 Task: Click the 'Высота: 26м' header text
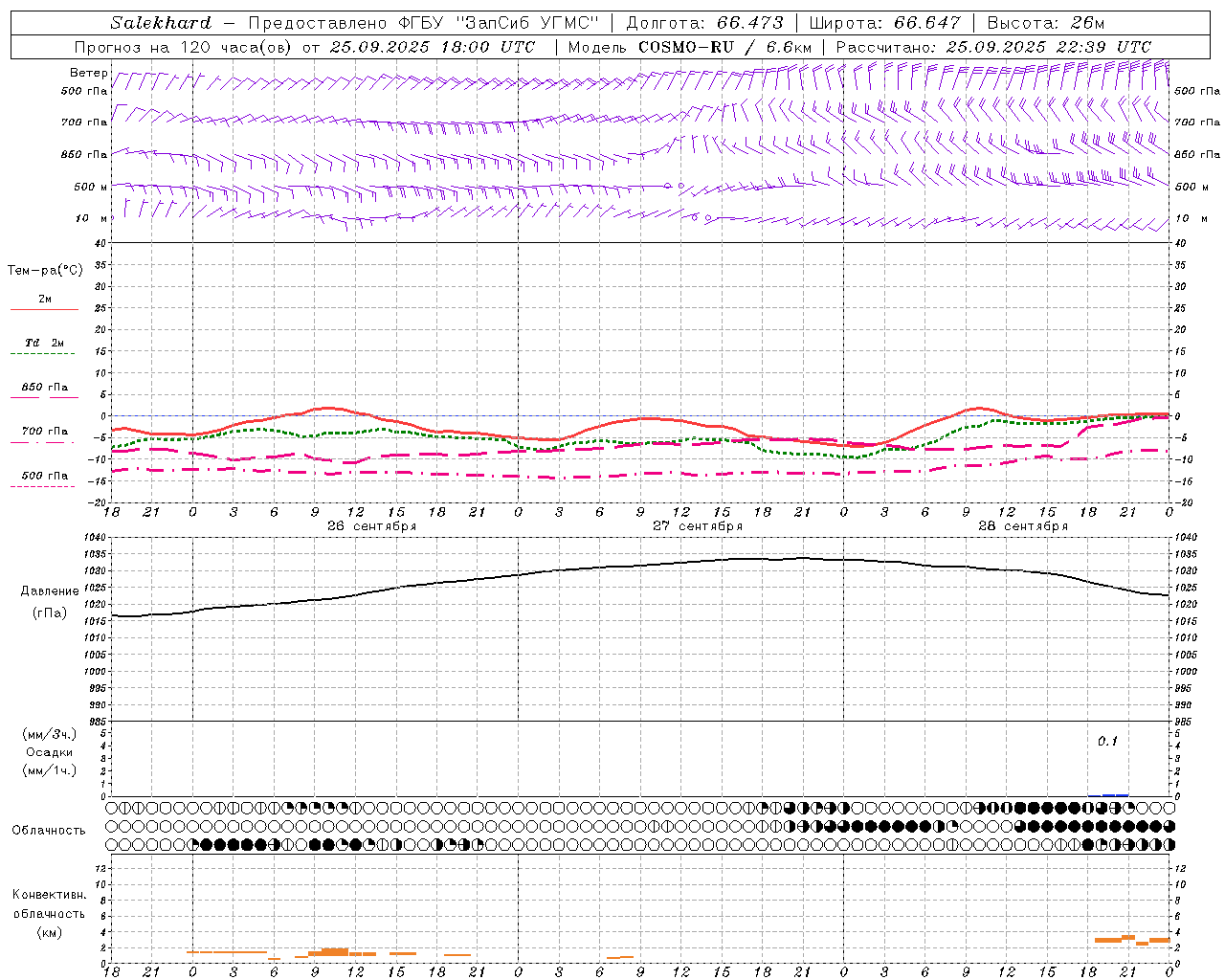click(1045, 23)
